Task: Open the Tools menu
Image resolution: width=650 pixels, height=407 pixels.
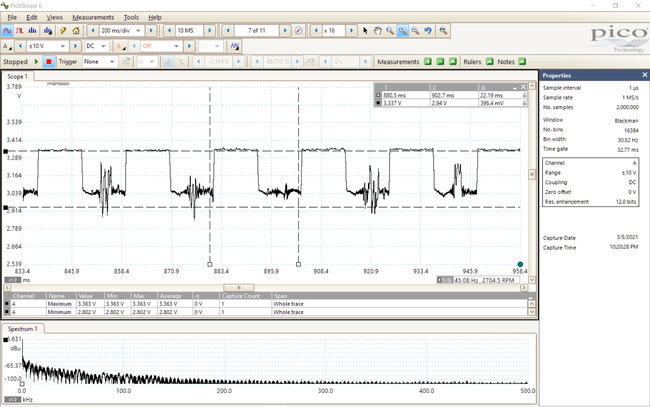Action: 131,17
